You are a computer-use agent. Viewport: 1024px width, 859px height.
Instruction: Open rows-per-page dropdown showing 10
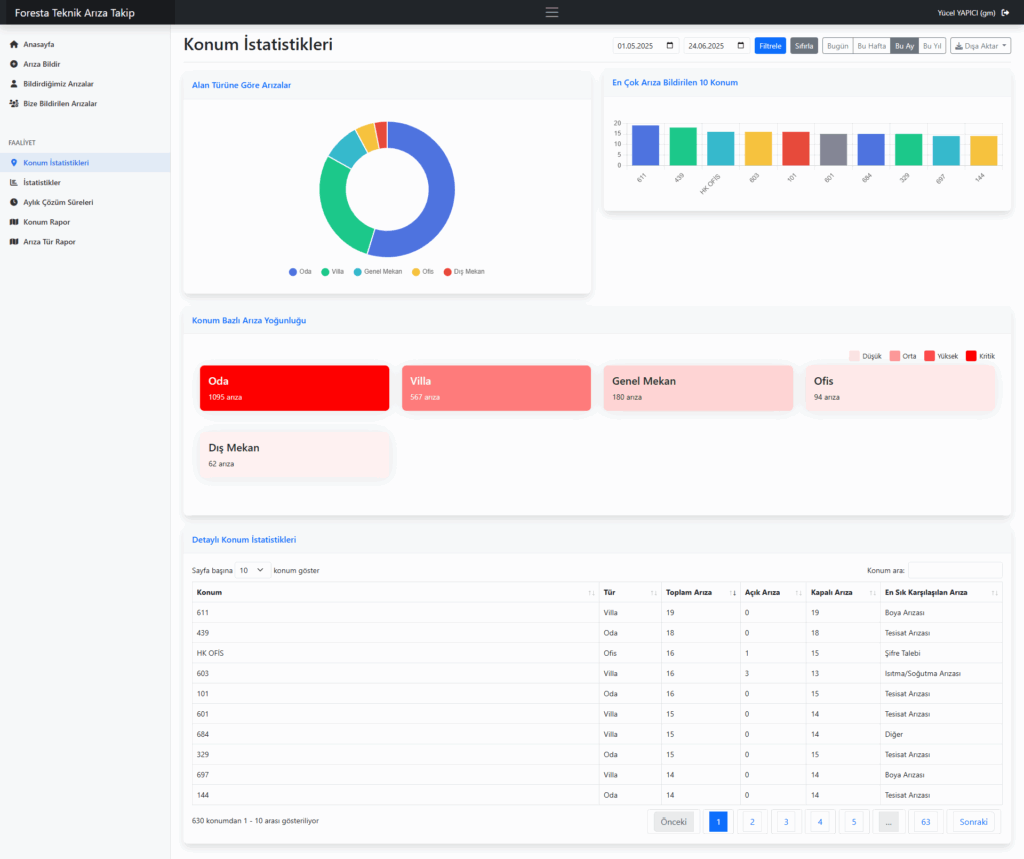tap(252, 570)
